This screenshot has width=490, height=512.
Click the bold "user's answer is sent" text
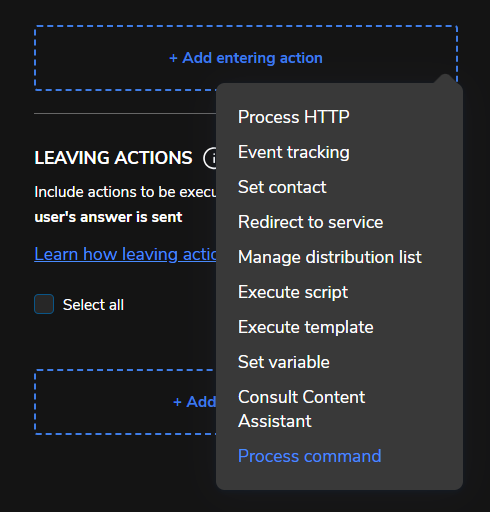[x=108, y=217]
